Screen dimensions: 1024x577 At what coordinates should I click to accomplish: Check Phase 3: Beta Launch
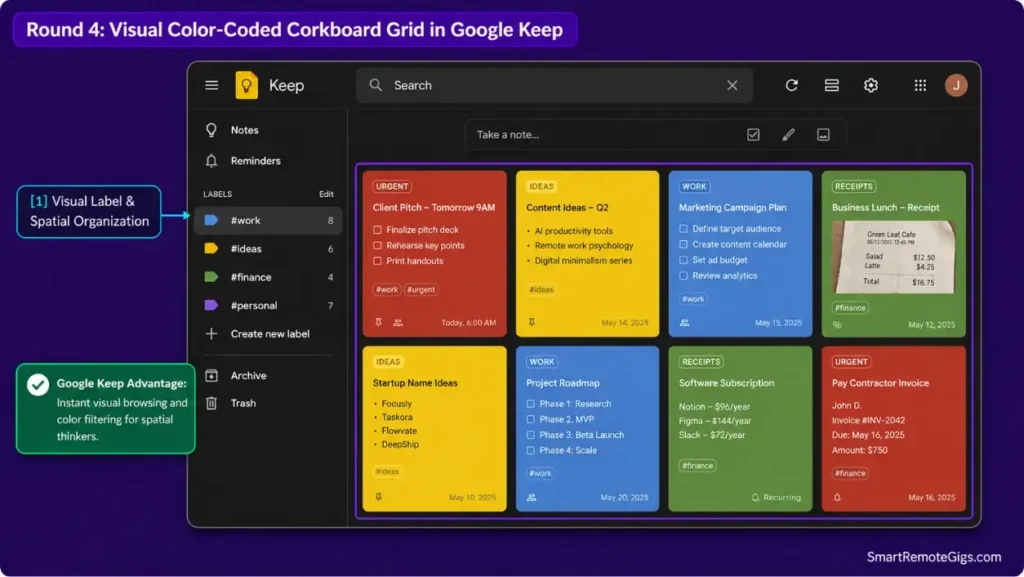point(530,435)
